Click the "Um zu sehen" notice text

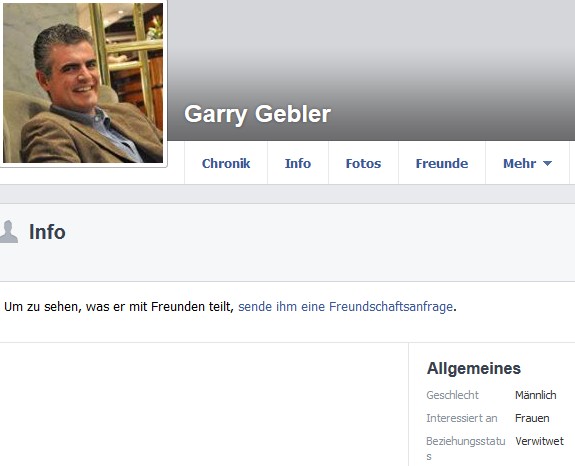coord(119,307)
